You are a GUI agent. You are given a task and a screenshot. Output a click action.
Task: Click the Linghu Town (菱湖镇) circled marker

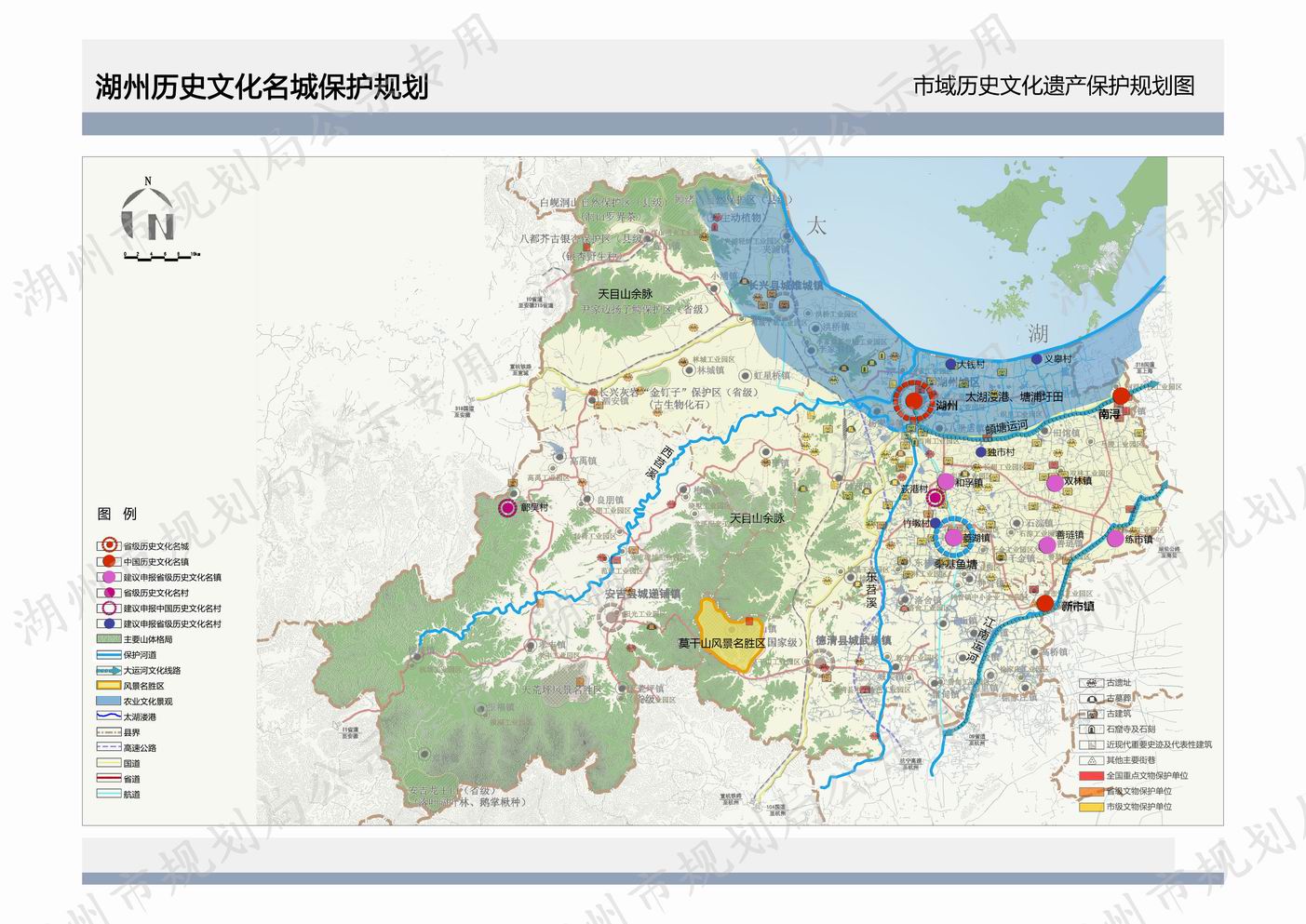953,536
